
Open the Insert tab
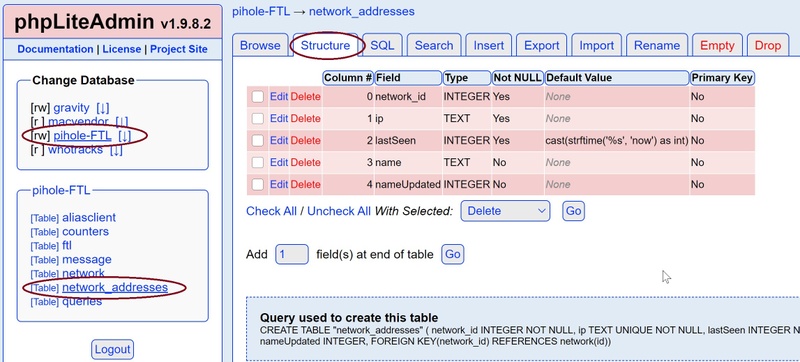[489, 45]
